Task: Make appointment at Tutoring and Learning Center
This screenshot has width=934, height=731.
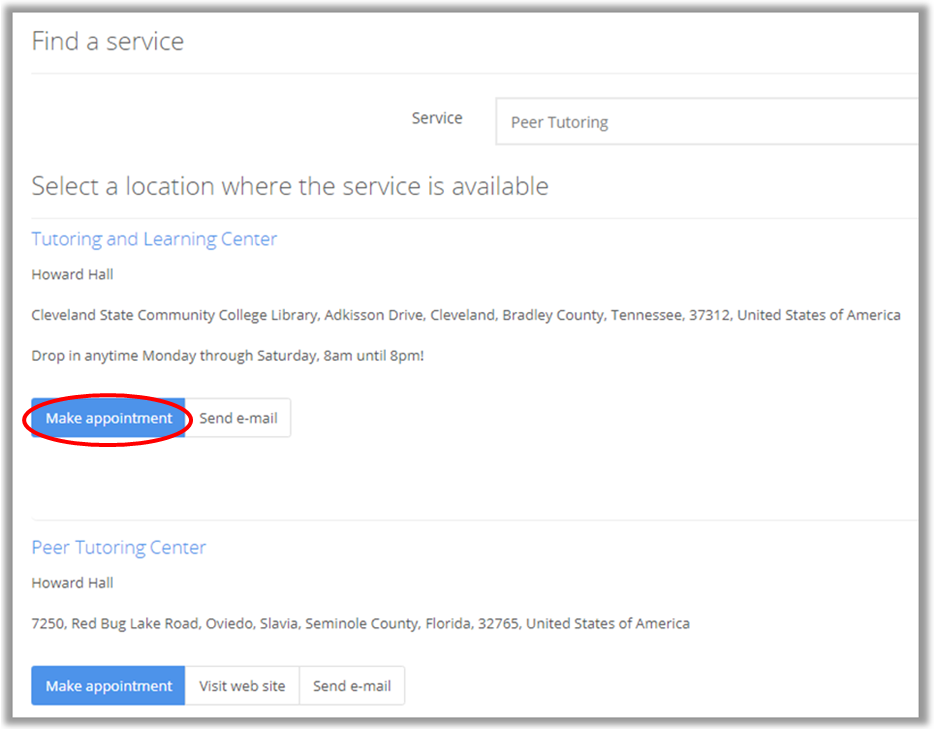Action: click(108, 418)
